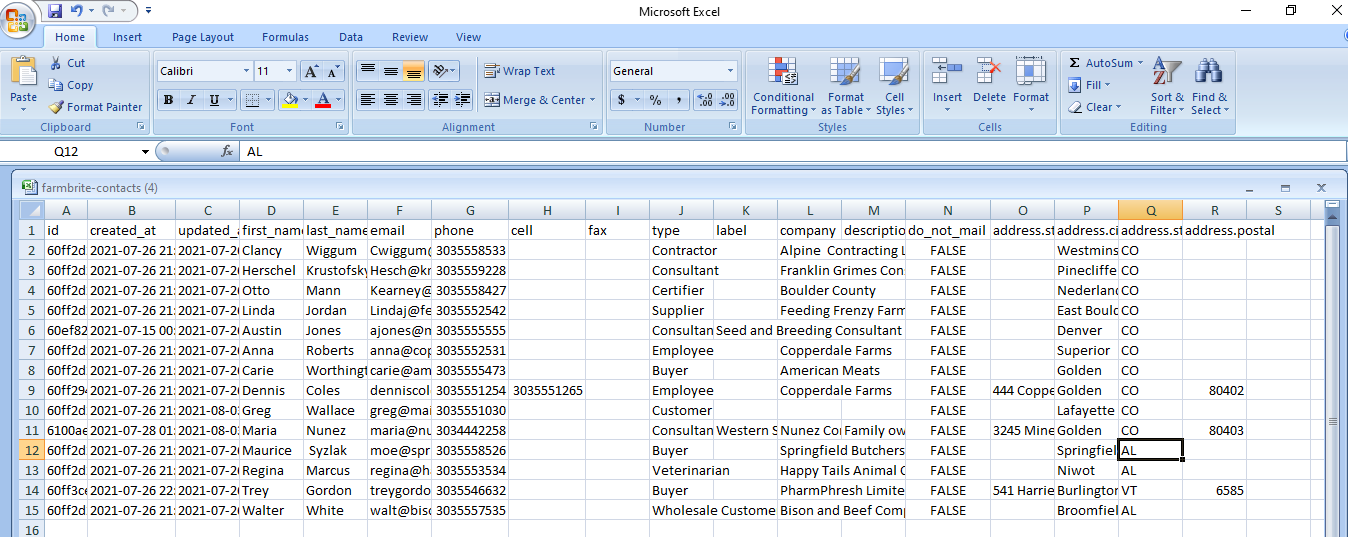
Task: Click the Increase Decimal icon
Action: pyautogui.click(x=704, y=100)
